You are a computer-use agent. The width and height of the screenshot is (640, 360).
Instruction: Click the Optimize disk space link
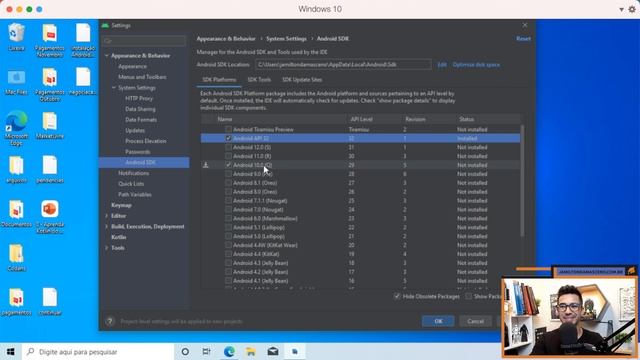click(476, 64)
